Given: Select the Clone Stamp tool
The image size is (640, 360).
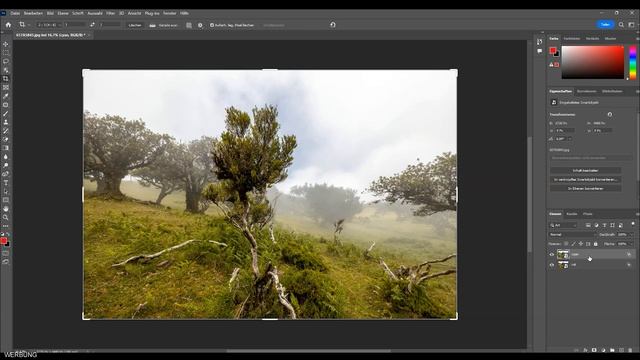Looking at the screenshot, I should [x=6, y=122].
